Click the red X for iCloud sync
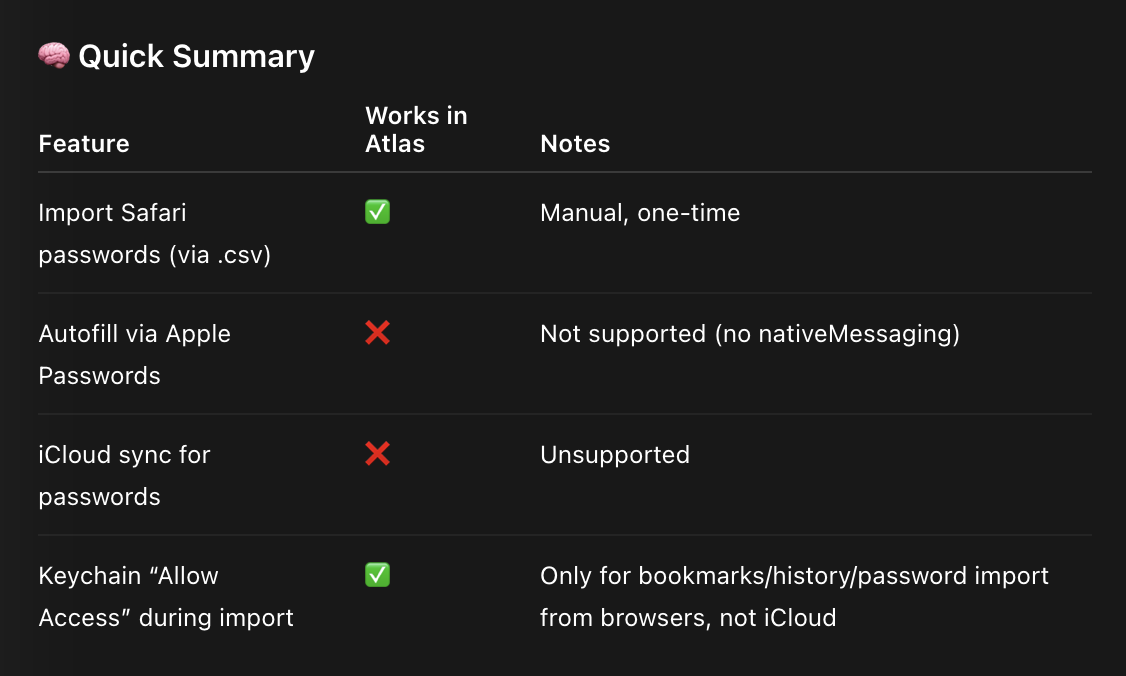 click(x=377, y=454)
